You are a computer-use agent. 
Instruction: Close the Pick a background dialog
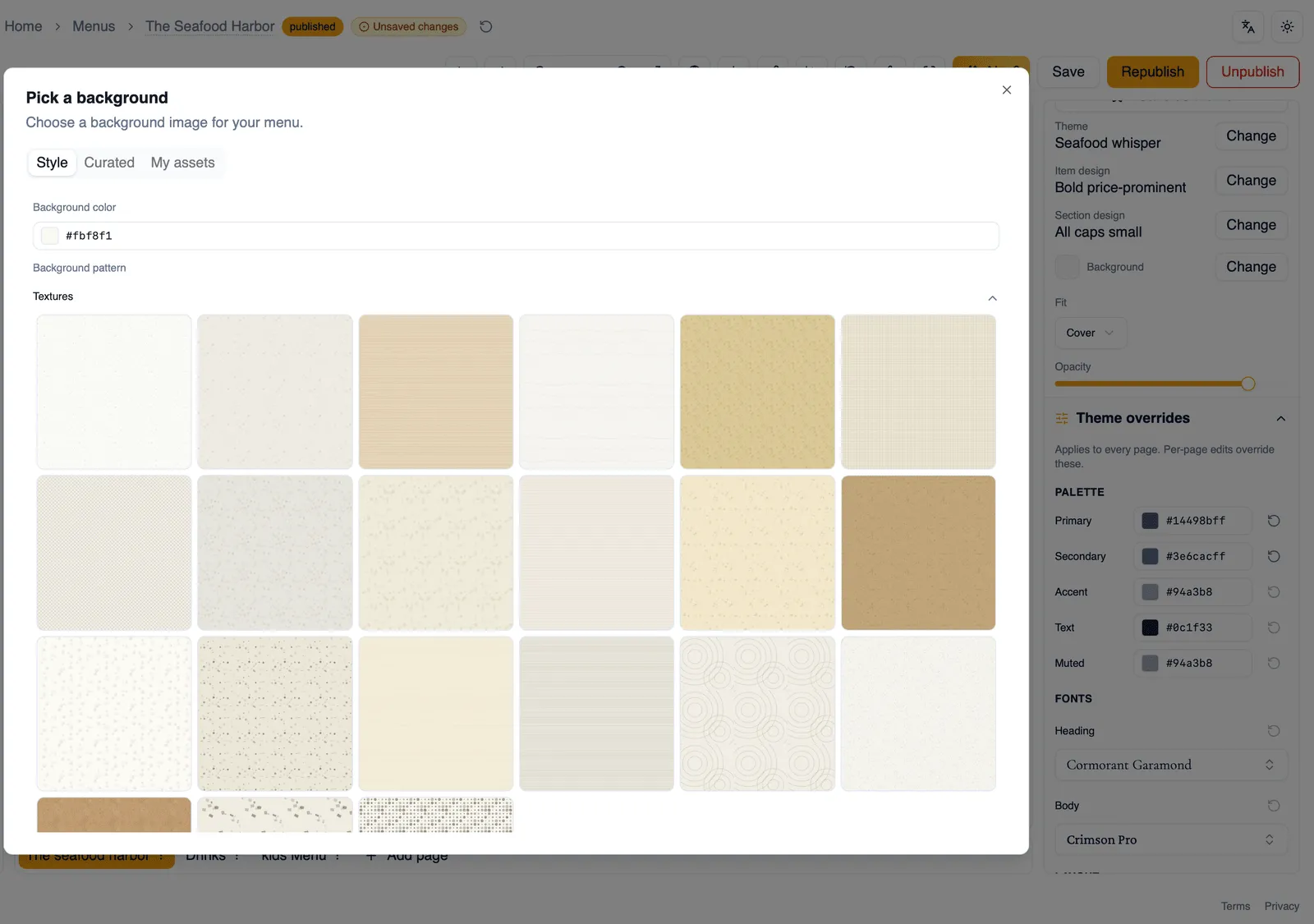[1006, 90]
